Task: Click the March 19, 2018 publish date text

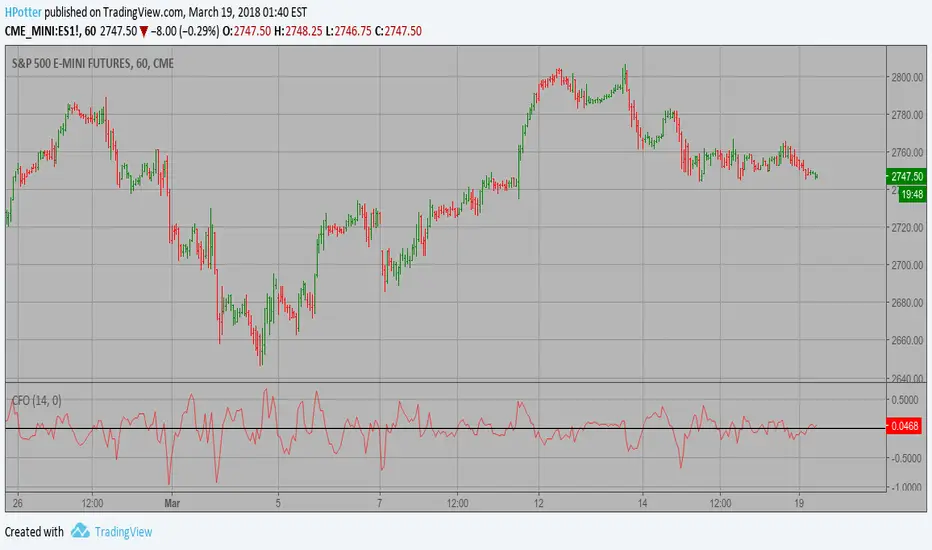Action: 226,12
